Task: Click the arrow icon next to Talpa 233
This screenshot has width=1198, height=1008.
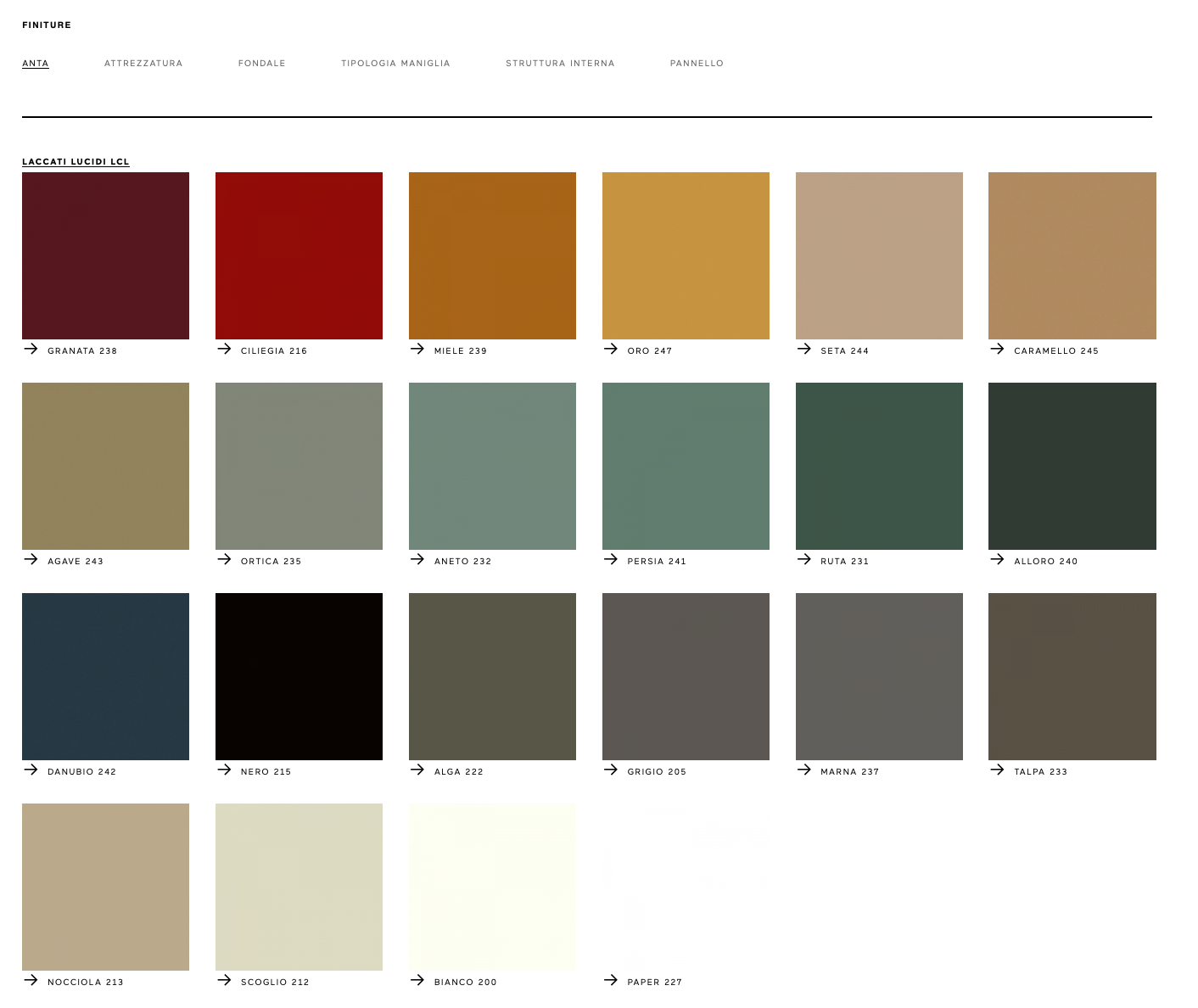Action: tap(998, 770)
